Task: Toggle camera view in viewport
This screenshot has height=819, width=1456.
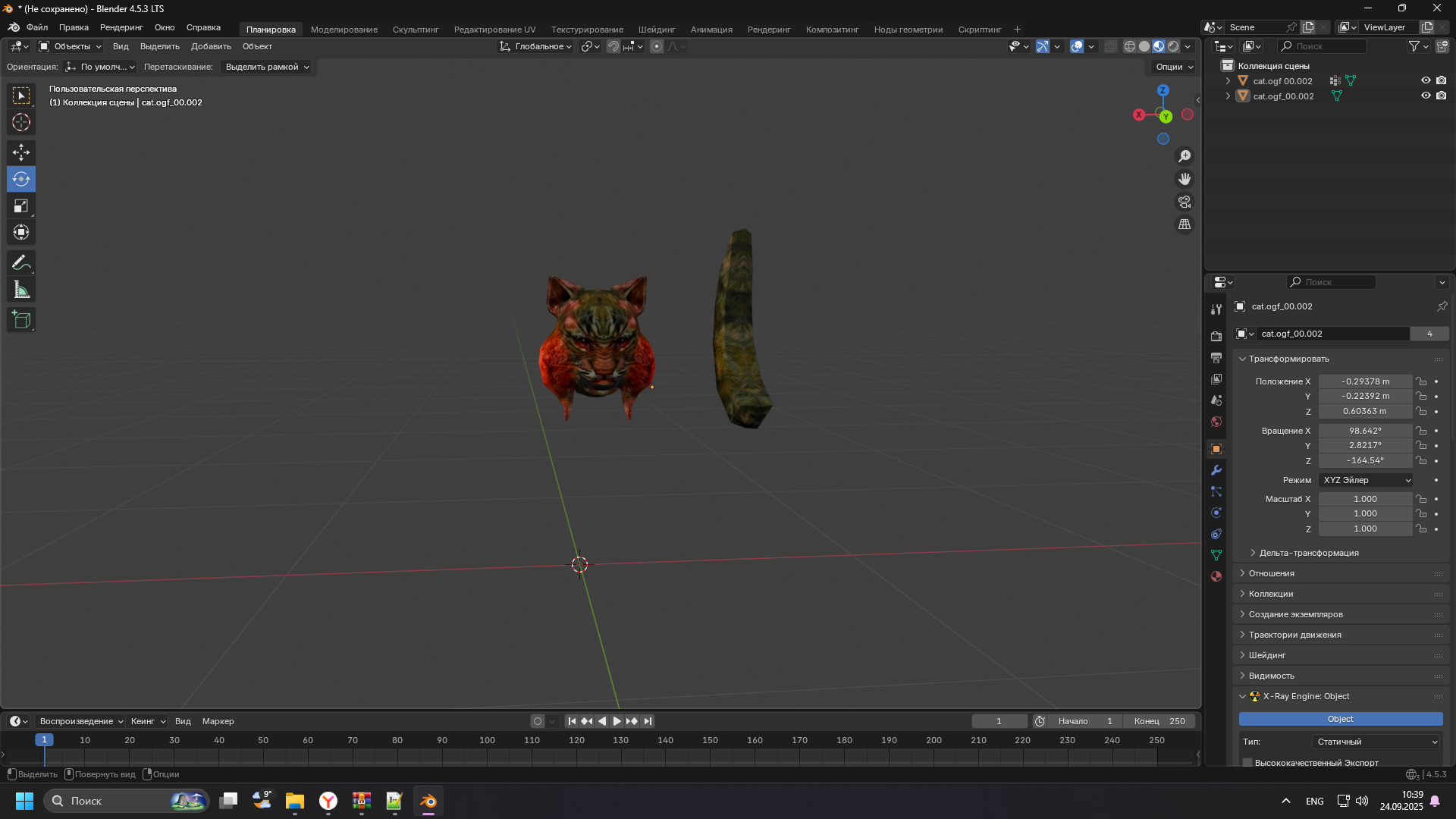Action: [1184, 202]
